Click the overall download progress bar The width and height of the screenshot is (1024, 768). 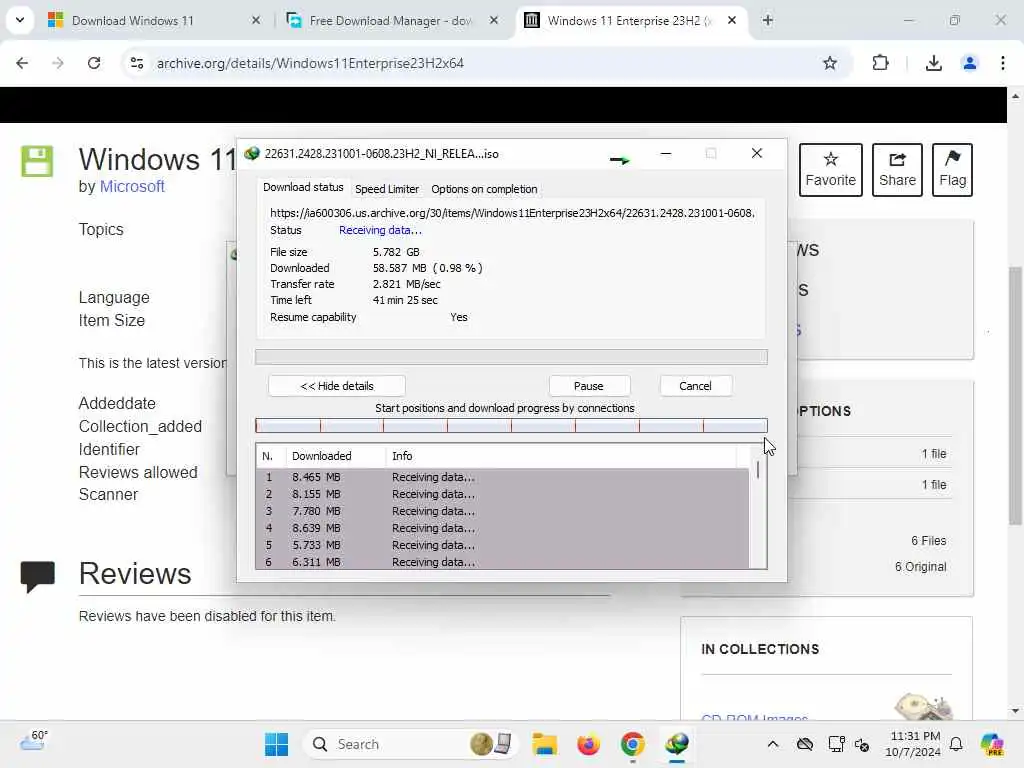[x=511, y=357]
